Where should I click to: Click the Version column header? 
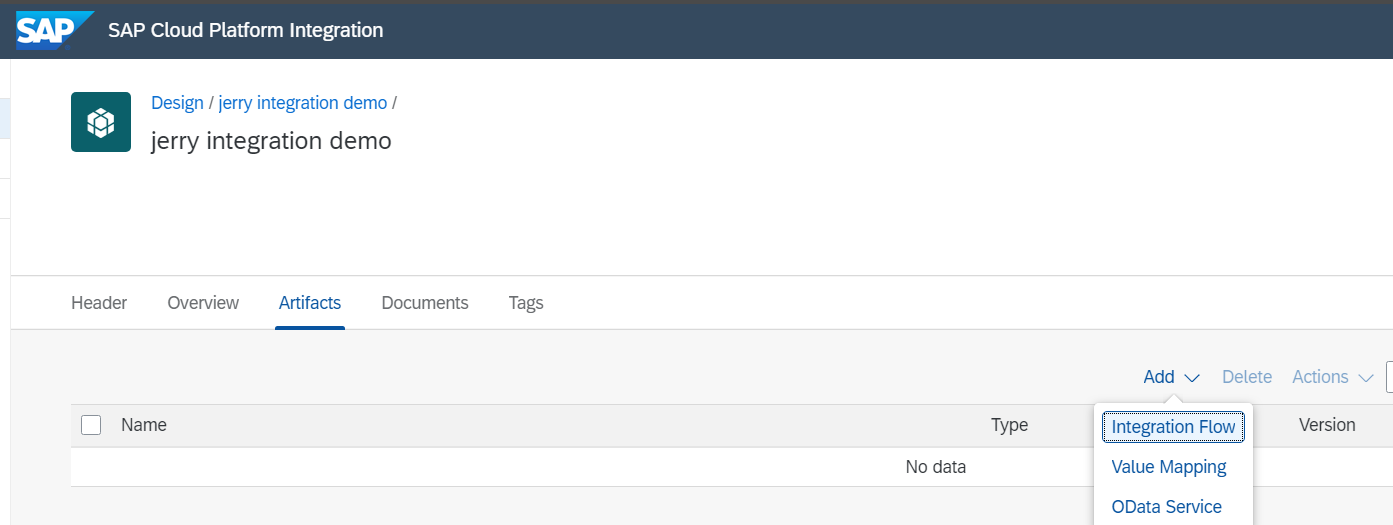pos(1327,425)
